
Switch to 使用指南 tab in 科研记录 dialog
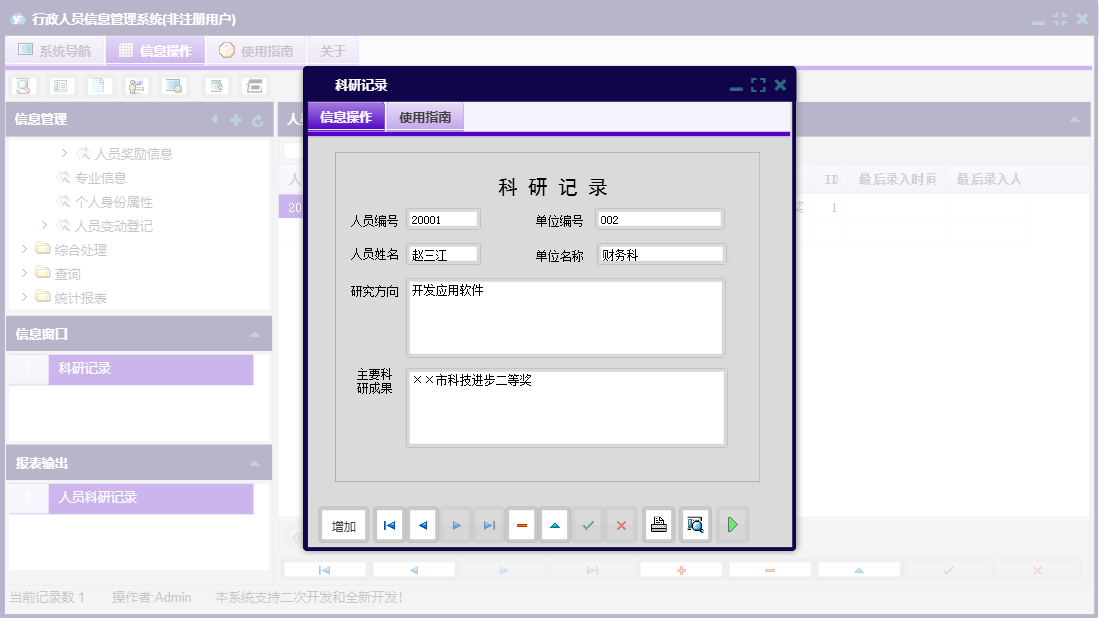click(424, 117)
